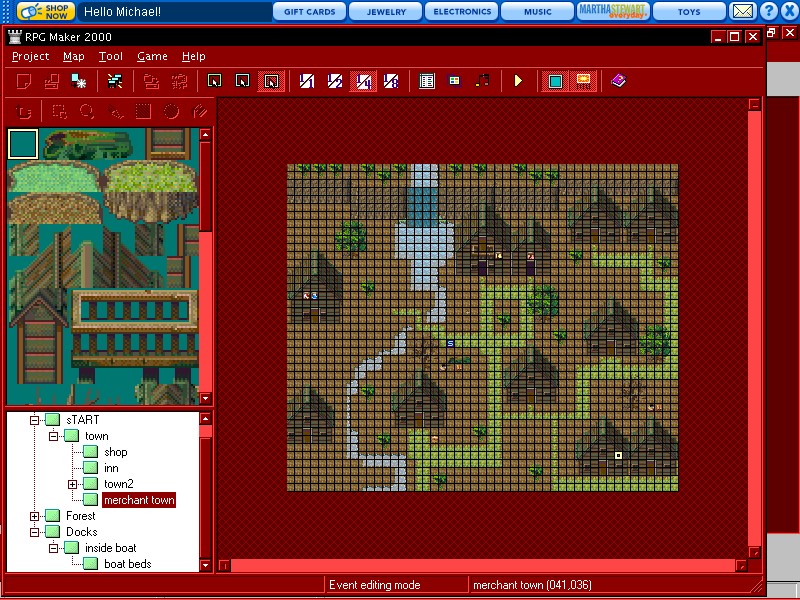The image size is (800, 600).
Task: Select the selected teal tile swatch
Action: [23, 144]
